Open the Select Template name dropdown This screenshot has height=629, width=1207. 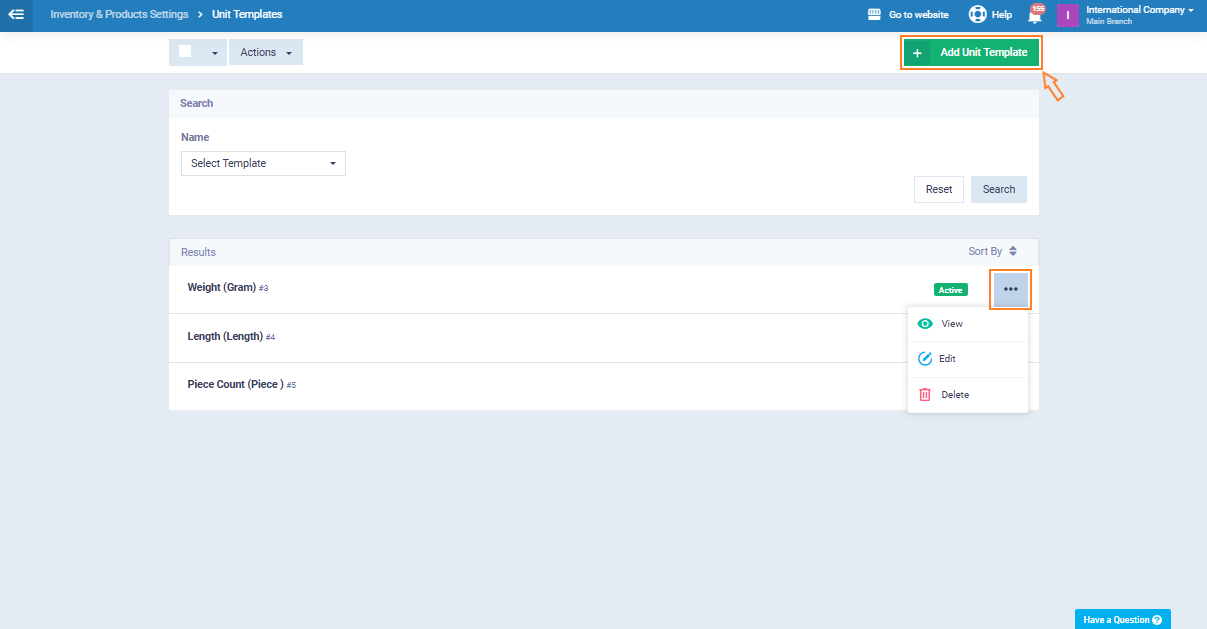(263, 163)
